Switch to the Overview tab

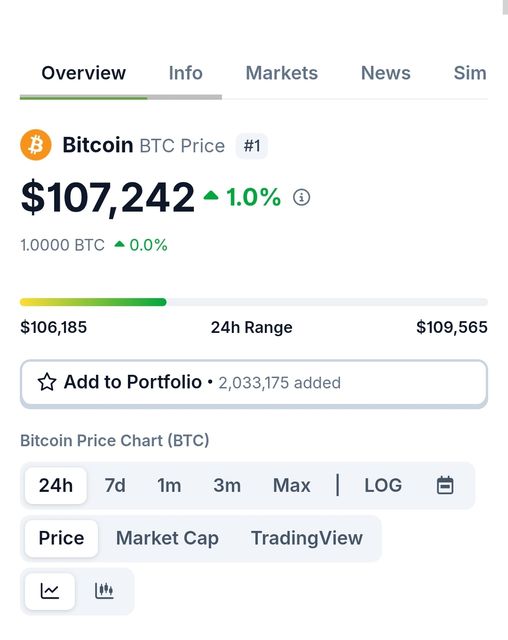(84, 73)
